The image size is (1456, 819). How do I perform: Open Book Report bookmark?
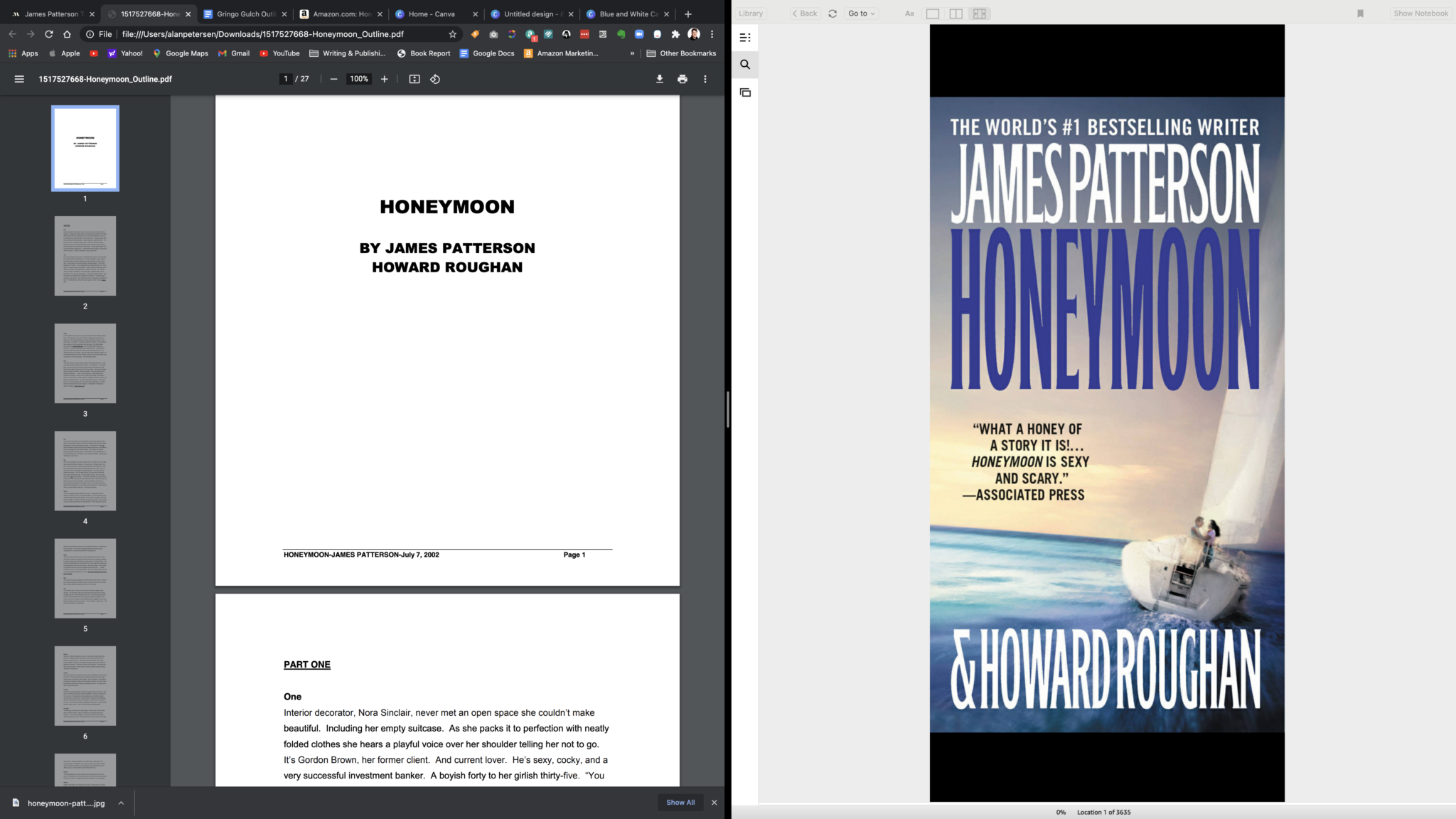(424, 53)
